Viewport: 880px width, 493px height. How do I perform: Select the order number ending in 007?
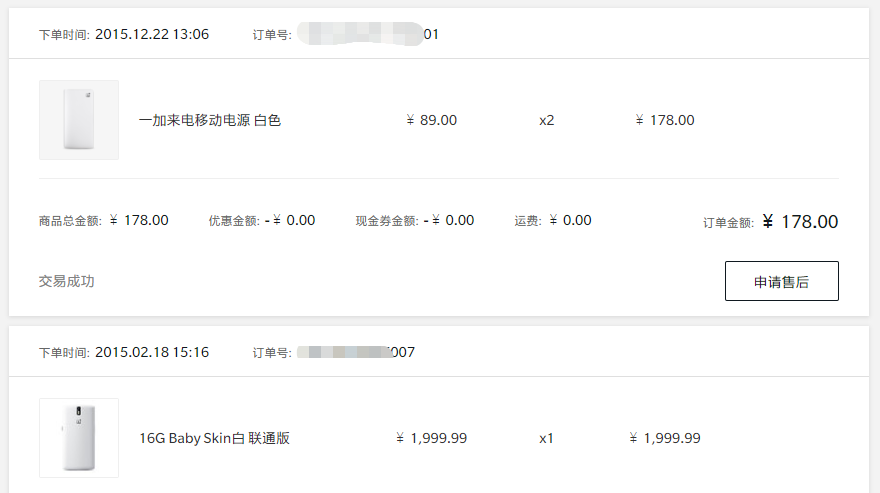click(356, 352)
